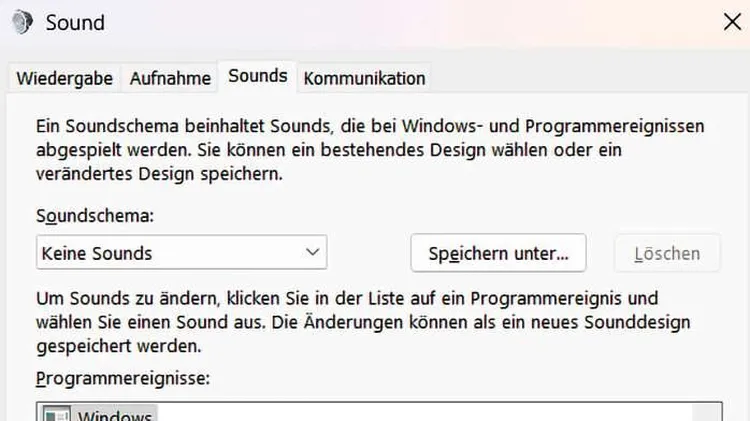This screenshot has width=750, height=421.
Task: Click the empty title bar area beside Sound
Action: pyautogui.click(x=407, y=22)
